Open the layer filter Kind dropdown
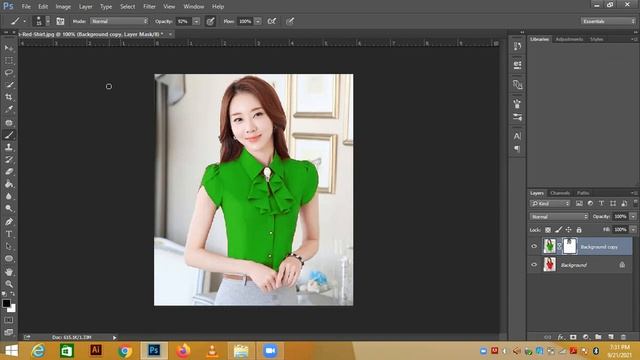Screen dimensions: 640x360 pos(550,203)
